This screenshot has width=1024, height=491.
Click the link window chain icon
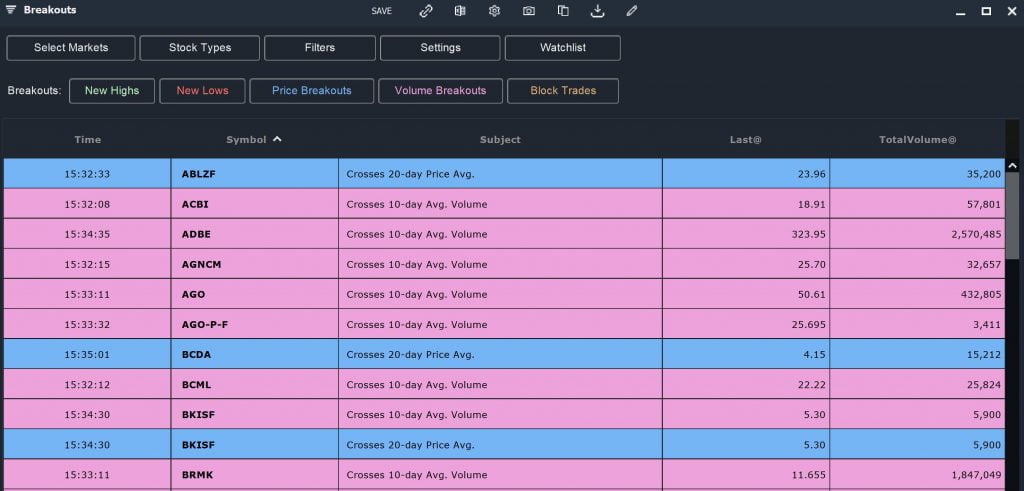point(426,11)
